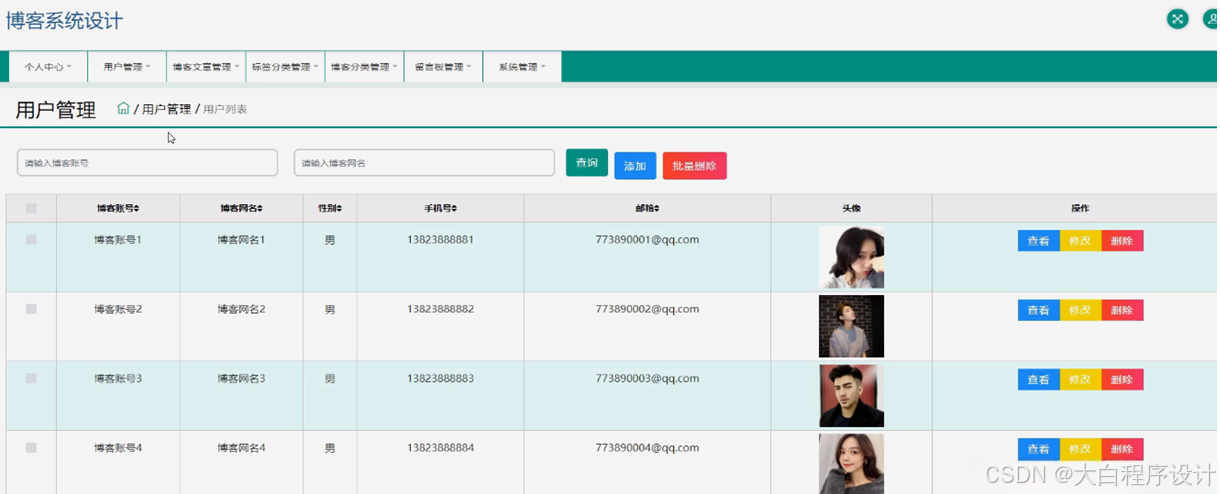The image size is (1220, 494).
Task: Expand the 留言板管理 dropdown menu
Action: pyautogui.click(x=443, y=67)
